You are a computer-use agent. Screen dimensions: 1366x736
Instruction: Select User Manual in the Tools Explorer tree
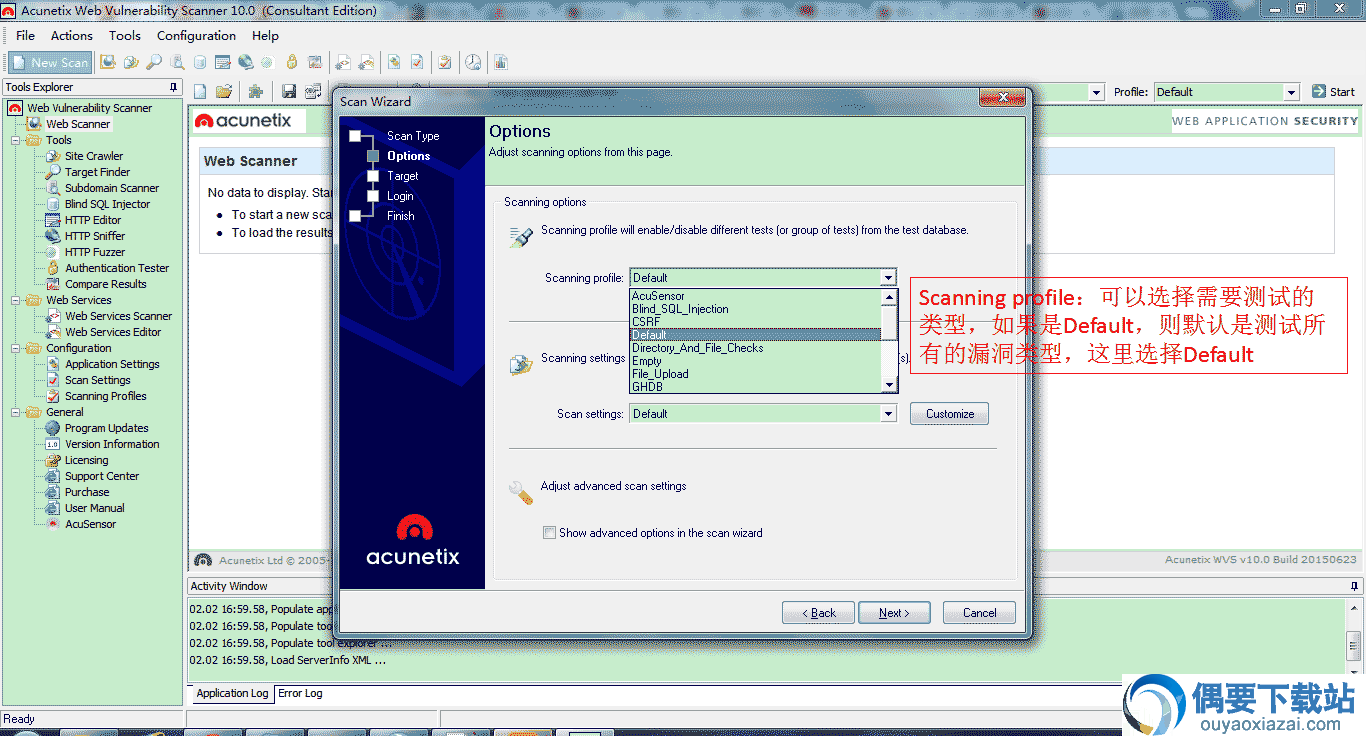[x=94, y=508]
